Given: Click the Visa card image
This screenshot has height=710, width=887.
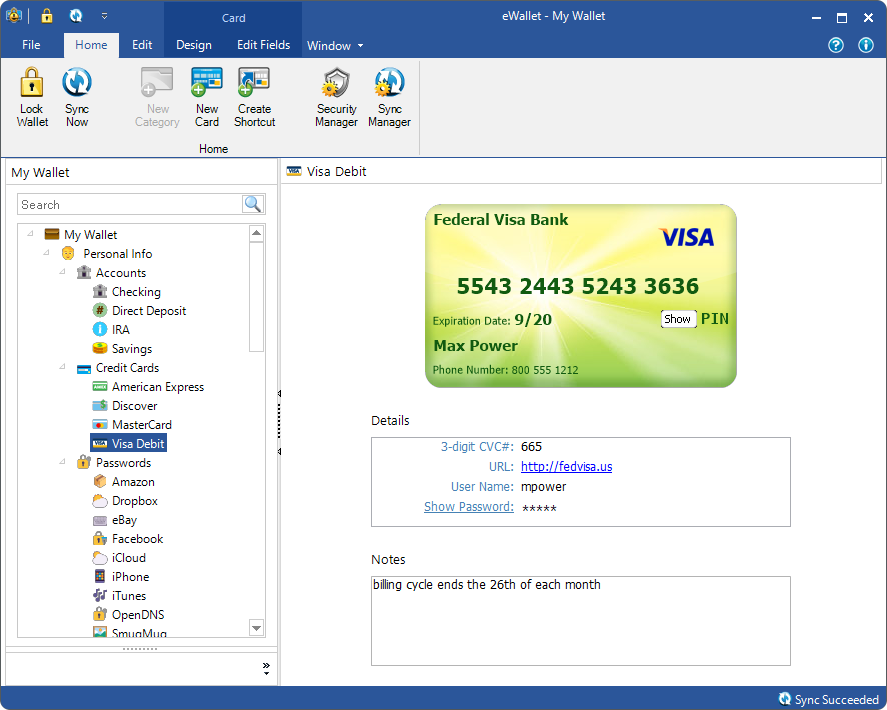Looking at the screenshot, I should pyautogui.click(x=580, y=296).
